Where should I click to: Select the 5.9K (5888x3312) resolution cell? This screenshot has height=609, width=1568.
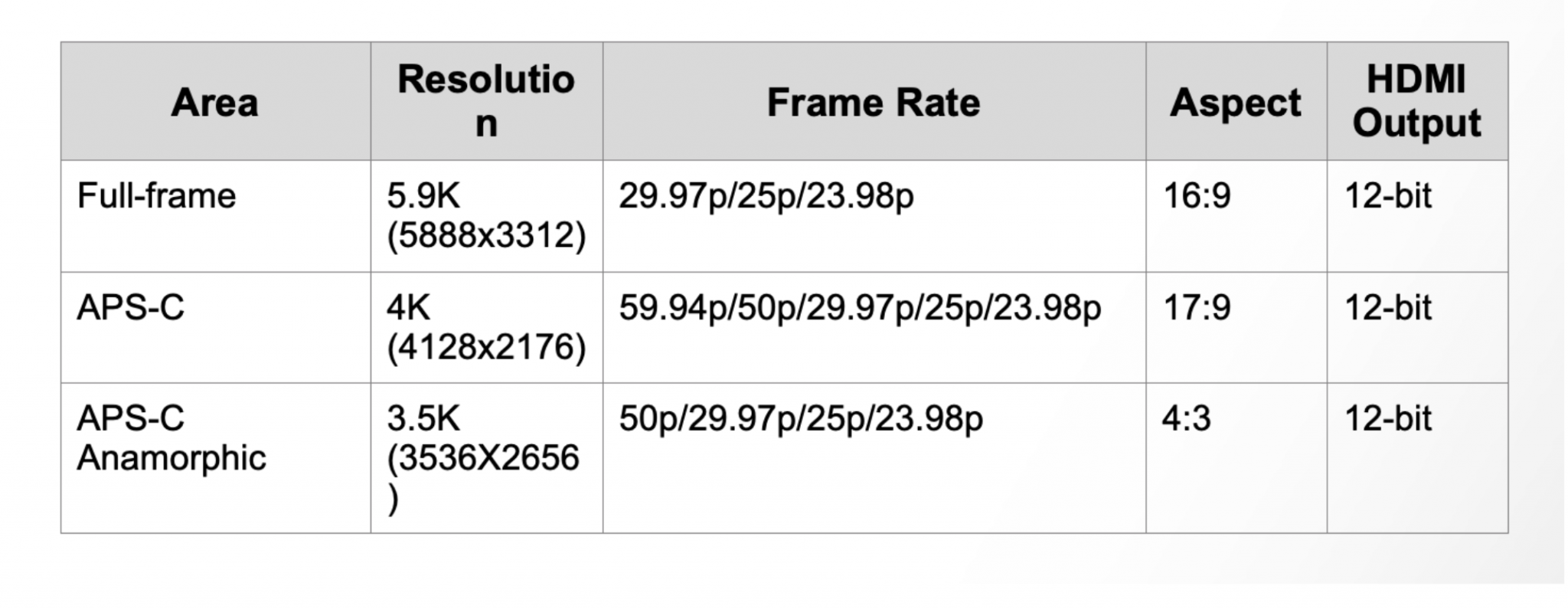pos(486,215)
